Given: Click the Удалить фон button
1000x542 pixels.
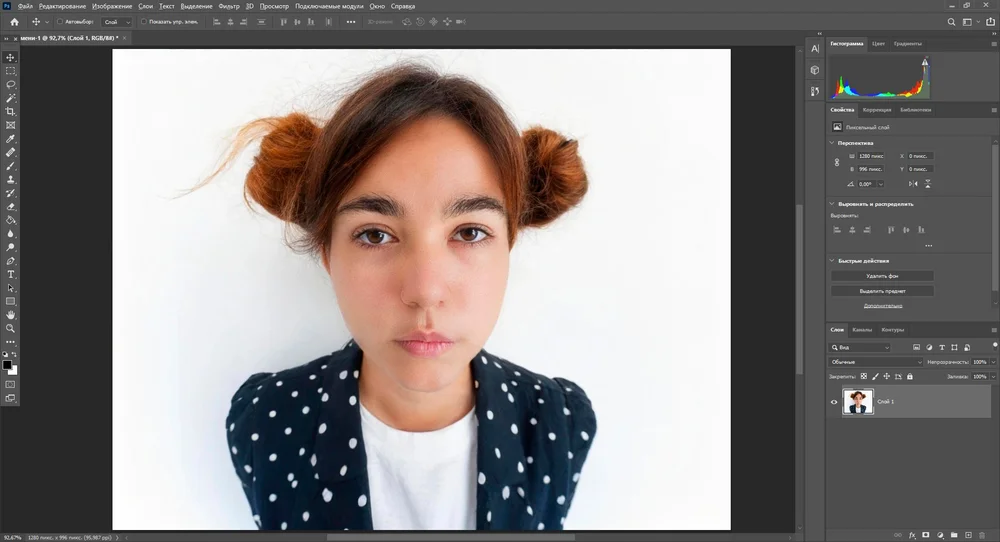Looking at the screenshot, I should point(882,276).
